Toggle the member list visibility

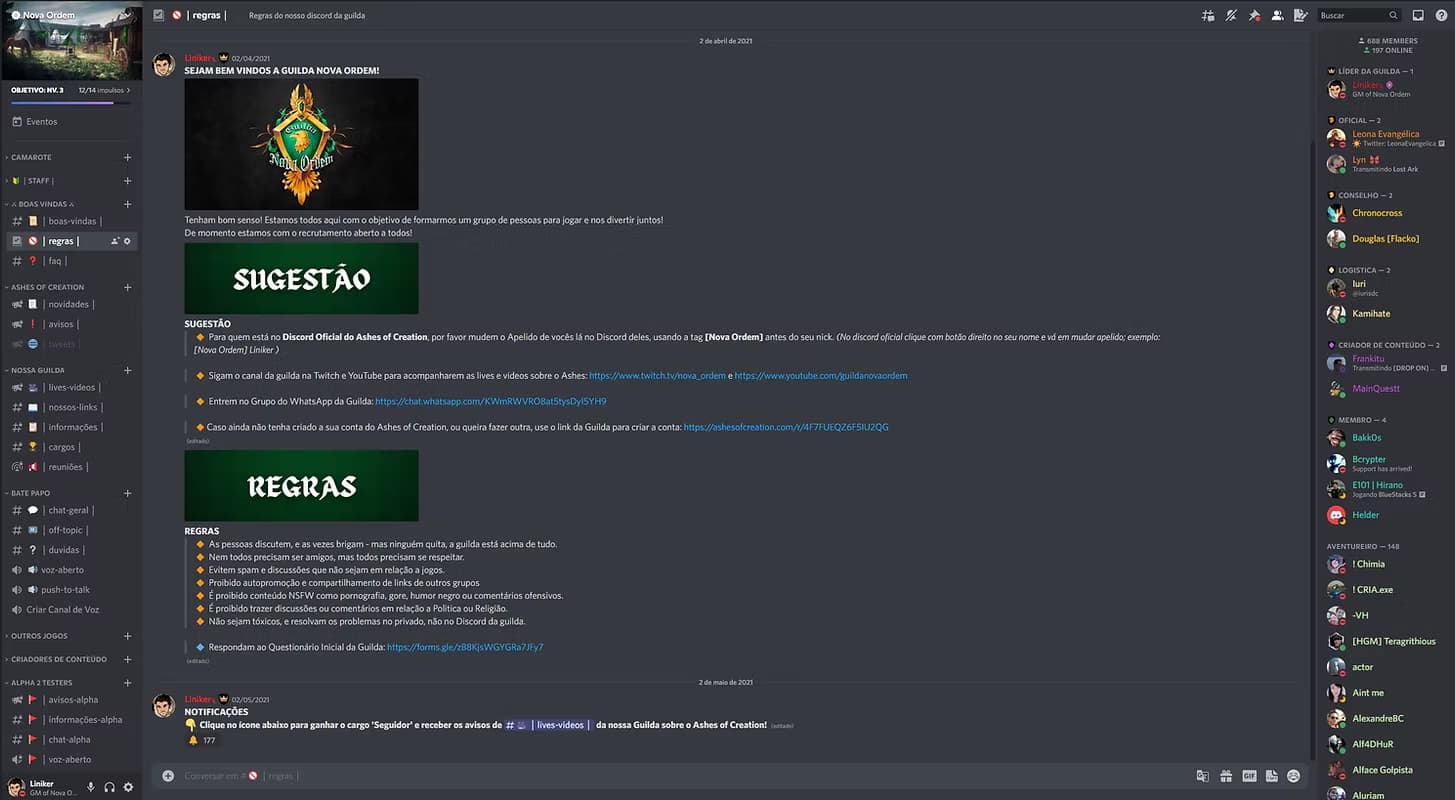tap(1277, 15)
